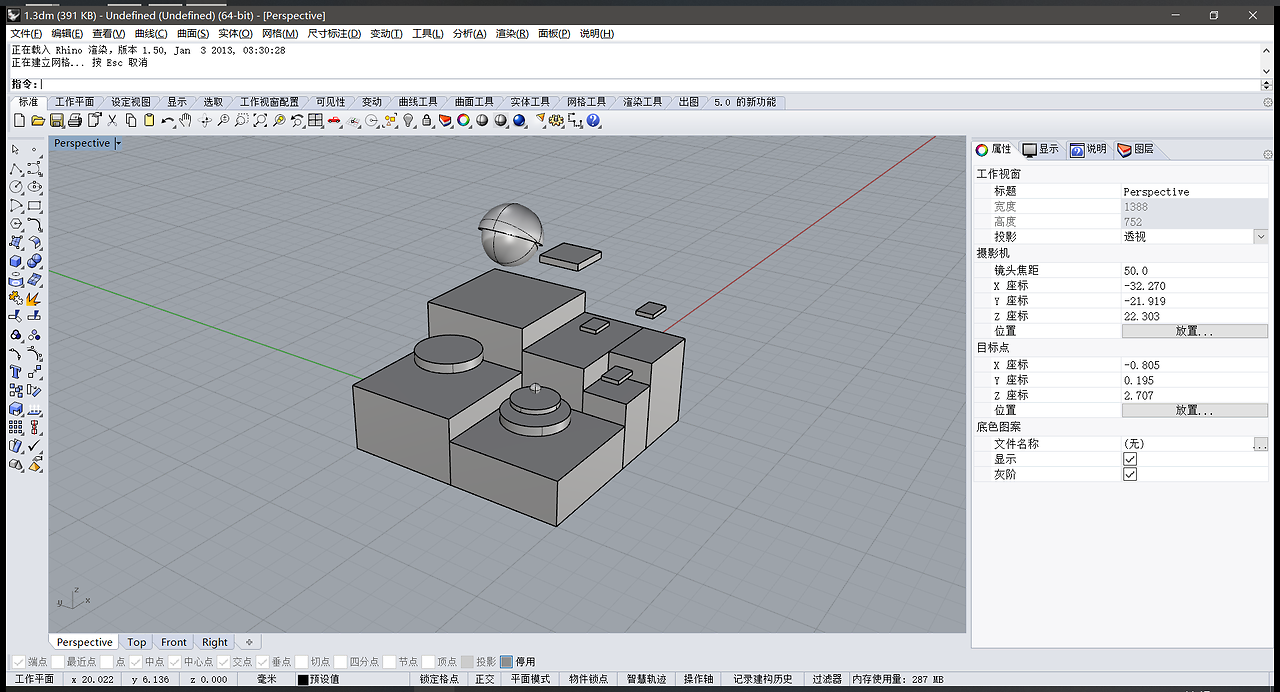Screen dimensions: 1280x692
Task: Toggle the 最近点 osnap checkbox
Action: 58,662
